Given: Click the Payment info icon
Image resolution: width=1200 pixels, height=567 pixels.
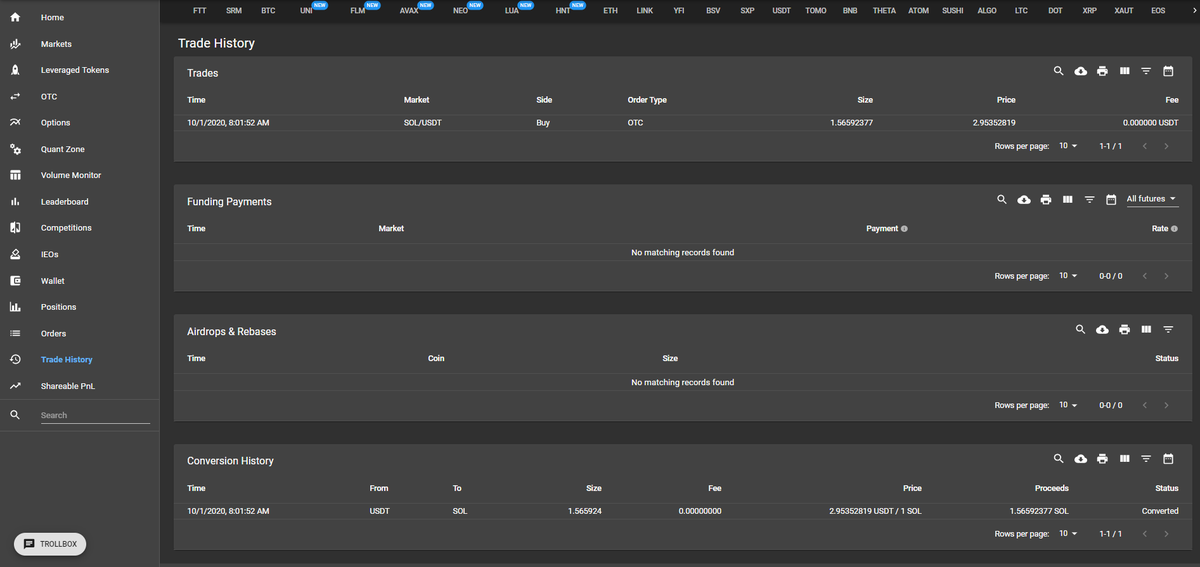Looking at the screenshot, I should (904, 228).
